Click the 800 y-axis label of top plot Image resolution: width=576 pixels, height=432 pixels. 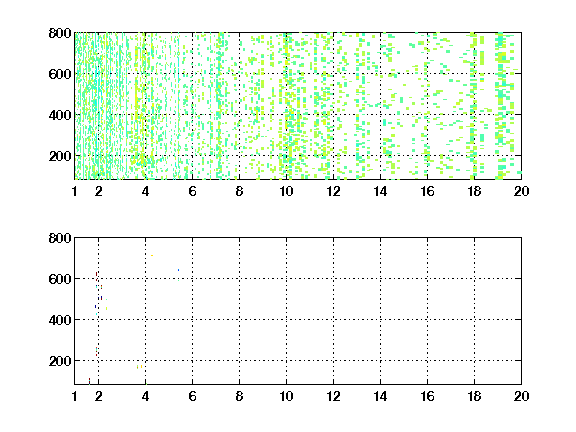coord(60,33)
